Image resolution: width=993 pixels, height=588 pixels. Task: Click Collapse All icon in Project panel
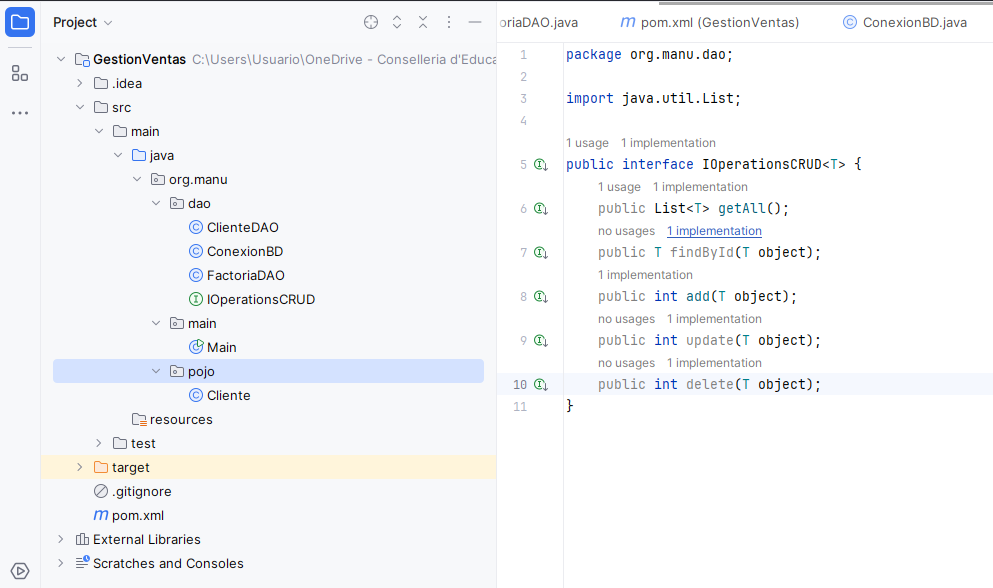423,23
